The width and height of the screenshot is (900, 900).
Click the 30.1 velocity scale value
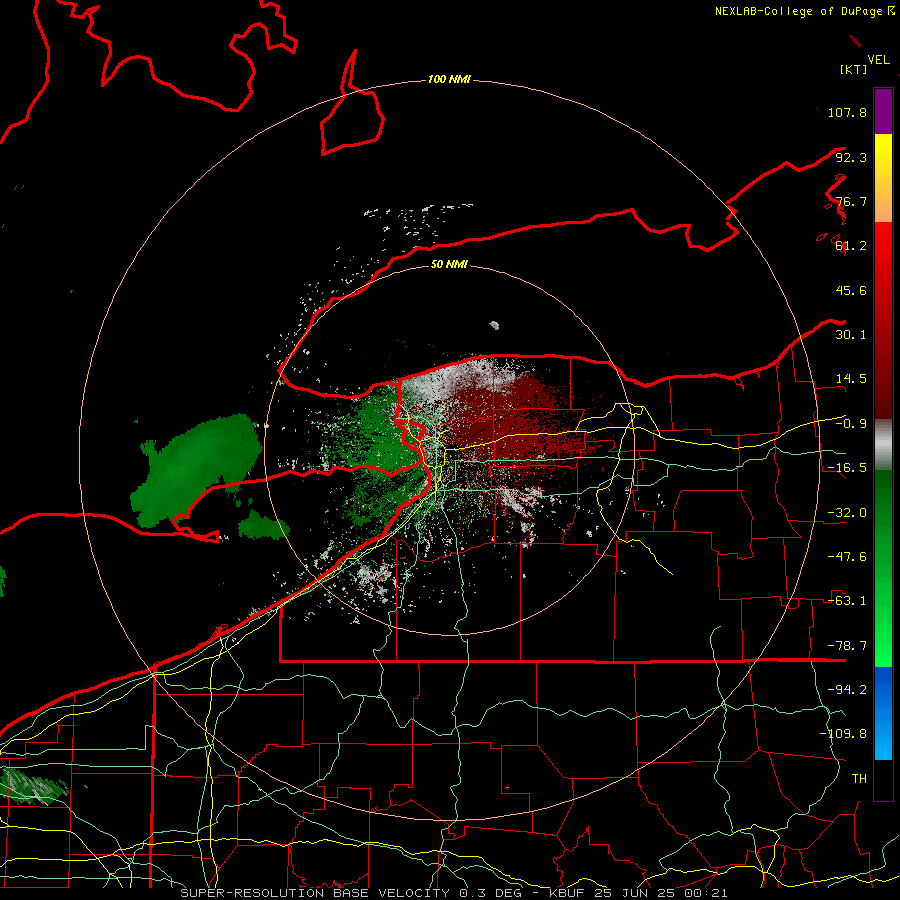click(851, 335)
